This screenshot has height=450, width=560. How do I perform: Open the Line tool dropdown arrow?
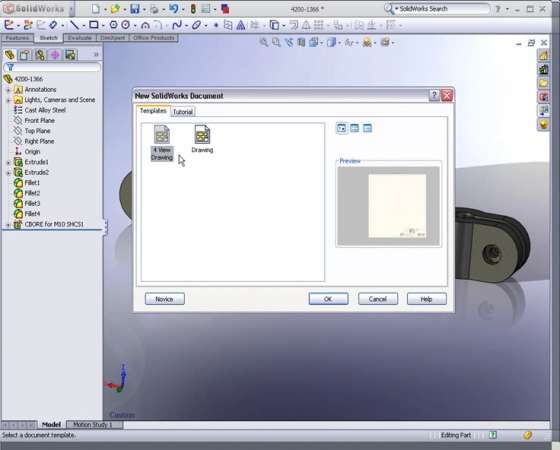click(84, 26)
